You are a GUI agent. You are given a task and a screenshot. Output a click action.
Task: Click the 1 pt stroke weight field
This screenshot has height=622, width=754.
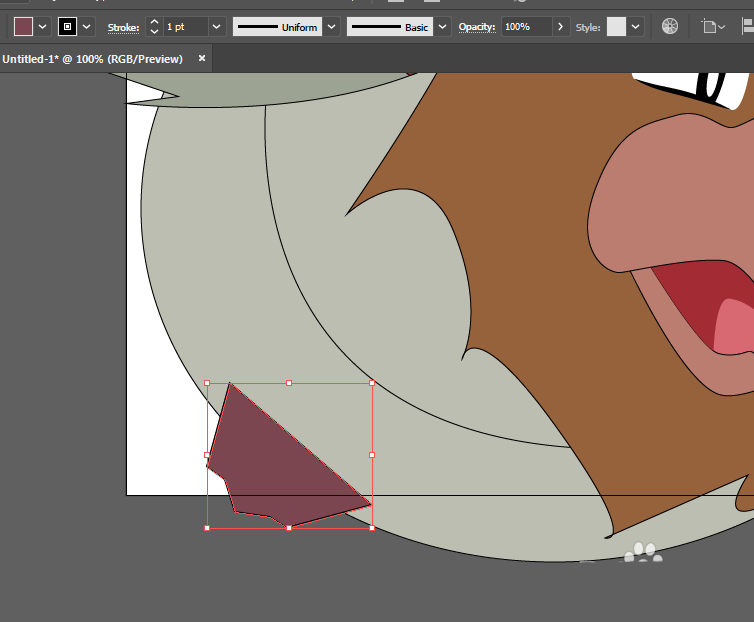pos(186,26)
